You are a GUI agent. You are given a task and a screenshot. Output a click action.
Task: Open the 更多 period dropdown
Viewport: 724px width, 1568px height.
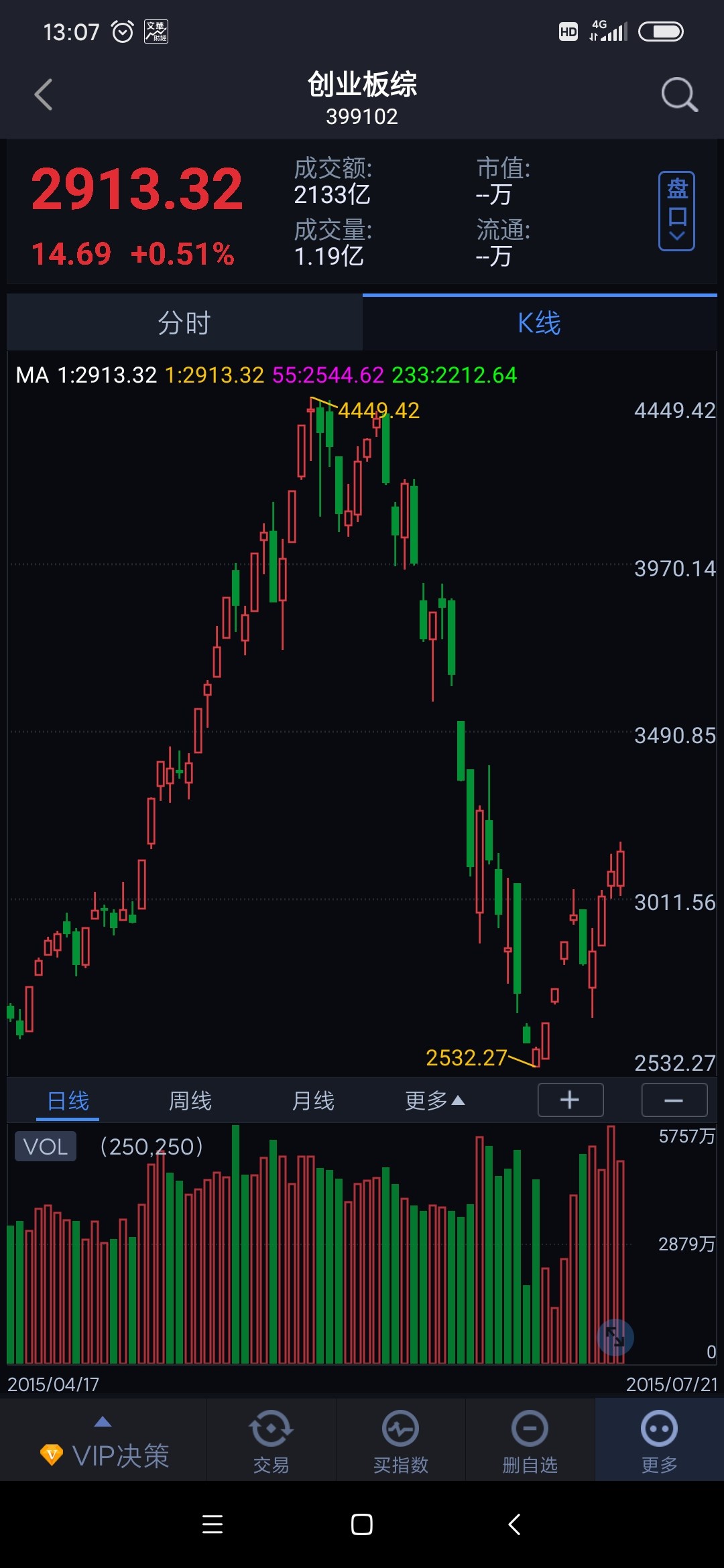click(434, 1101)
